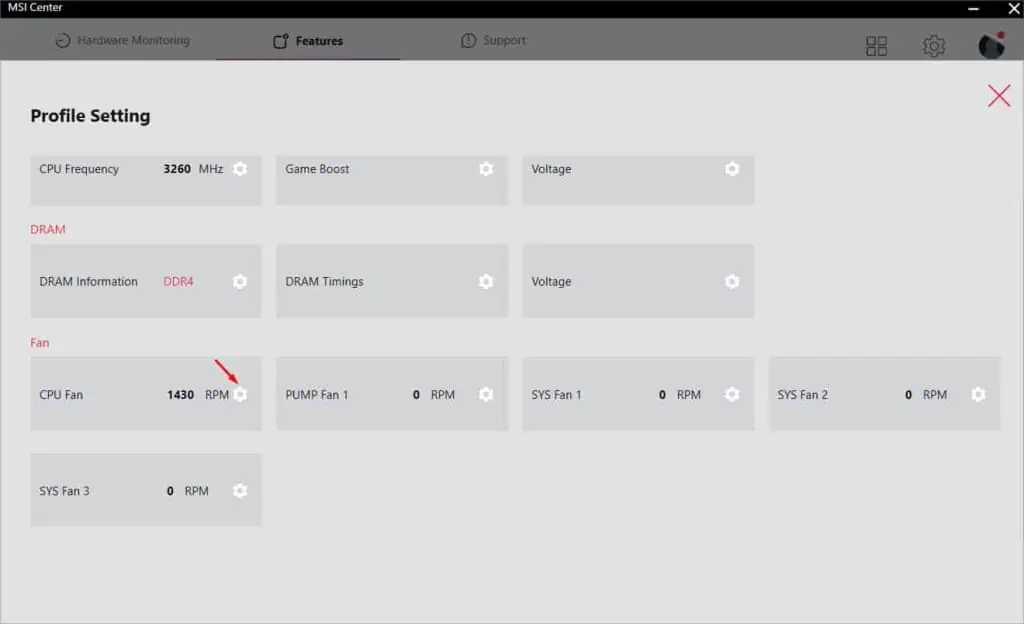Open DRAM Timings configuration gear
1024x624 pixels.
click(x=486, y=281)
